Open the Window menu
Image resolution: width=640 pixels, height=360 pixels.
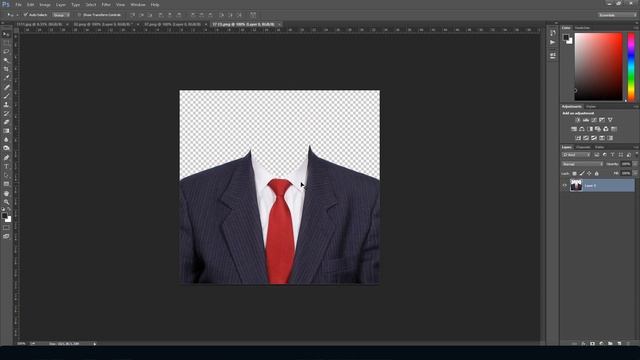coord(138,5)
